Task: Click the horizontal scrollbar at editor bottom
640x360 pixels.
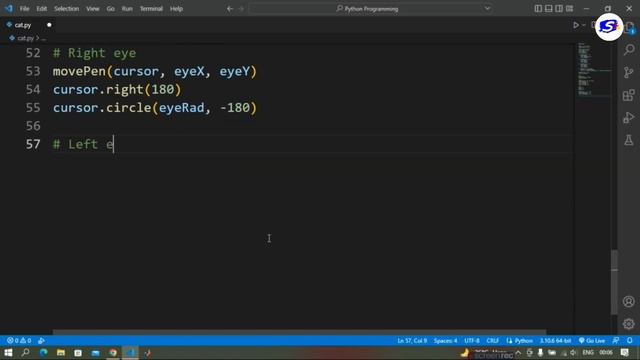Action: coord(299,332)
